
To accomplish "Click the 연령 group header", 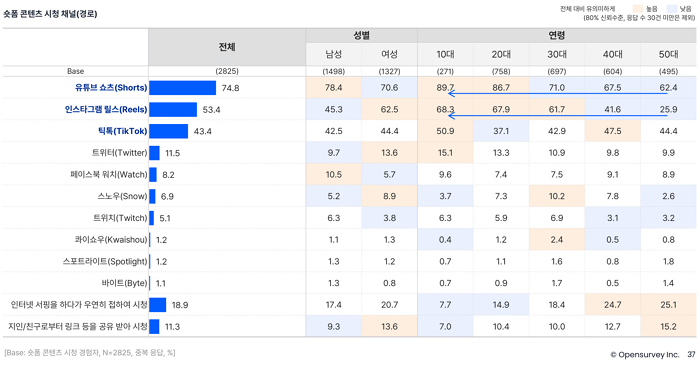I will point(557,35).
